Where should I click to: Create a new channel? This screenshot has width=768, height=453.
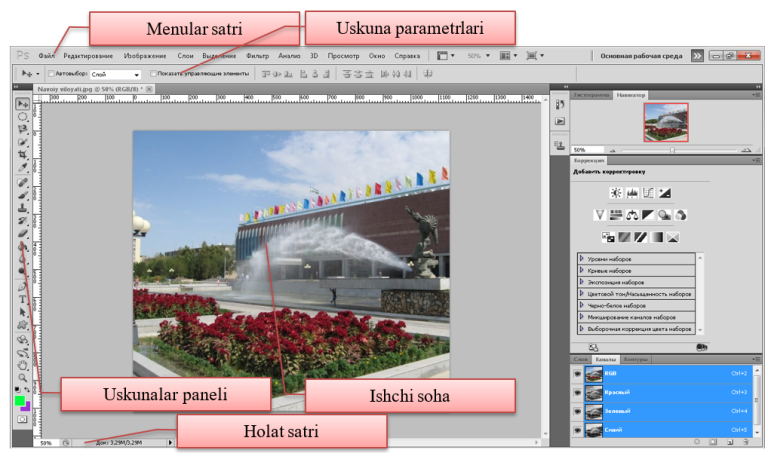(x=730, y=442)
